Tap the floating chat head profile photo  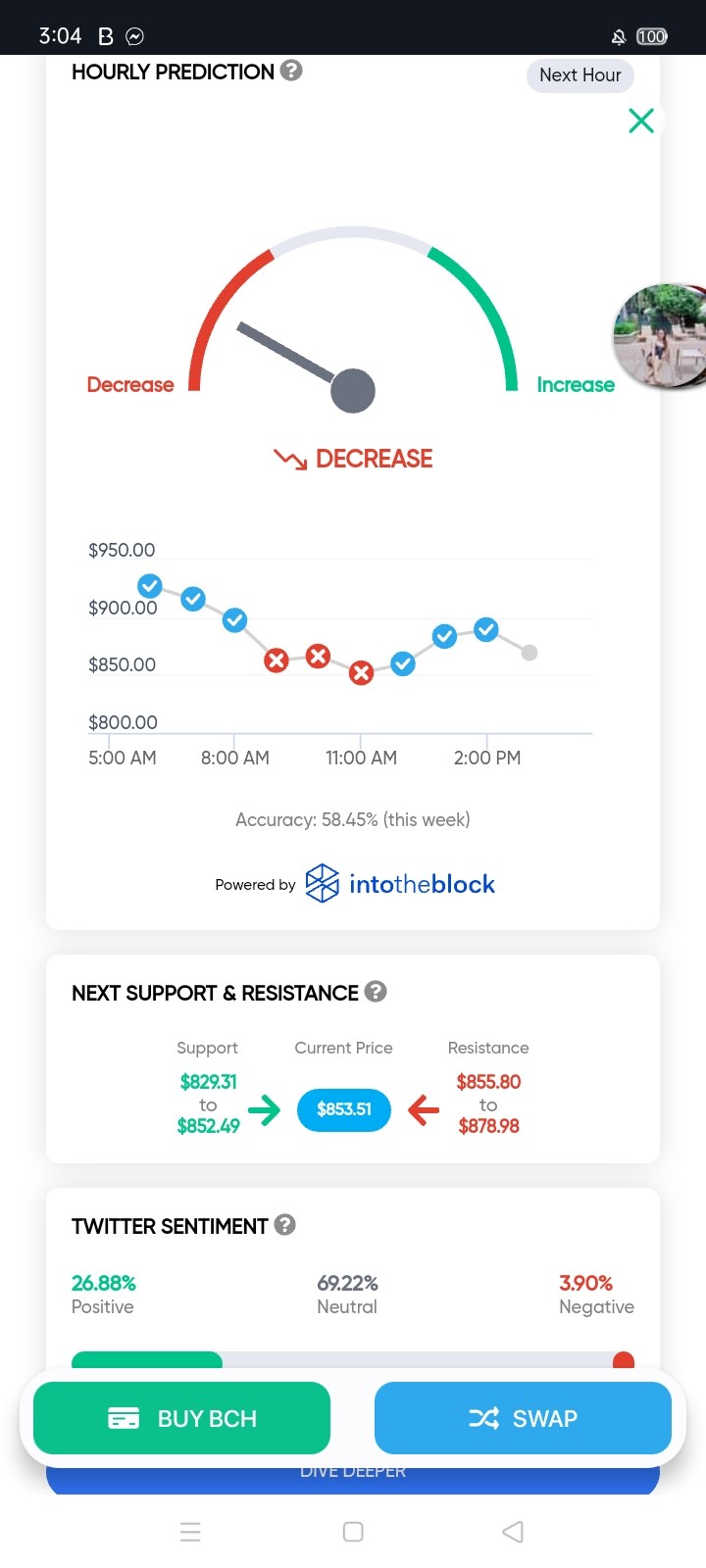(661, 336)
